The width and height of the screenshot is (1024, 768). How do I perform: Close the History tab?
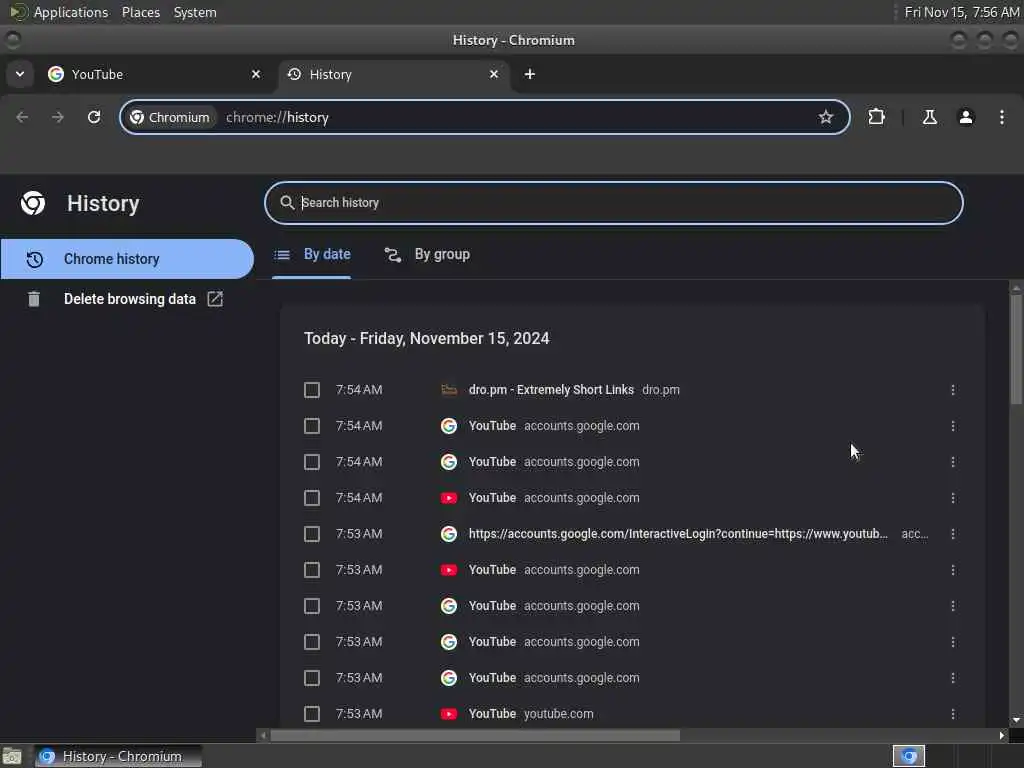(x=494, y=74)
